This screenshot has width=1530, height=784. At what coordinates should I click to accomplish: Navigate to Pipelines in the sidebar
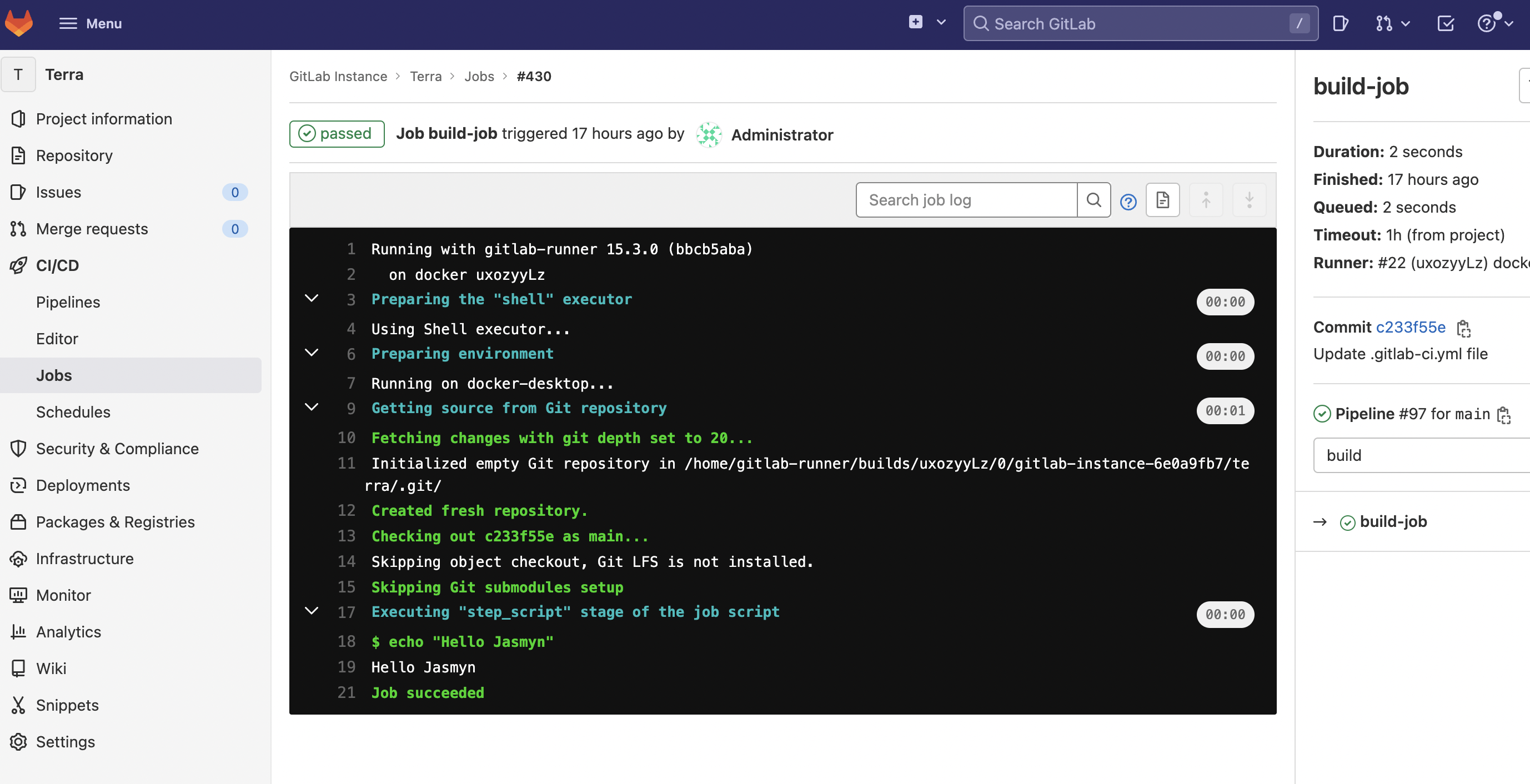[x=68, y=301]
